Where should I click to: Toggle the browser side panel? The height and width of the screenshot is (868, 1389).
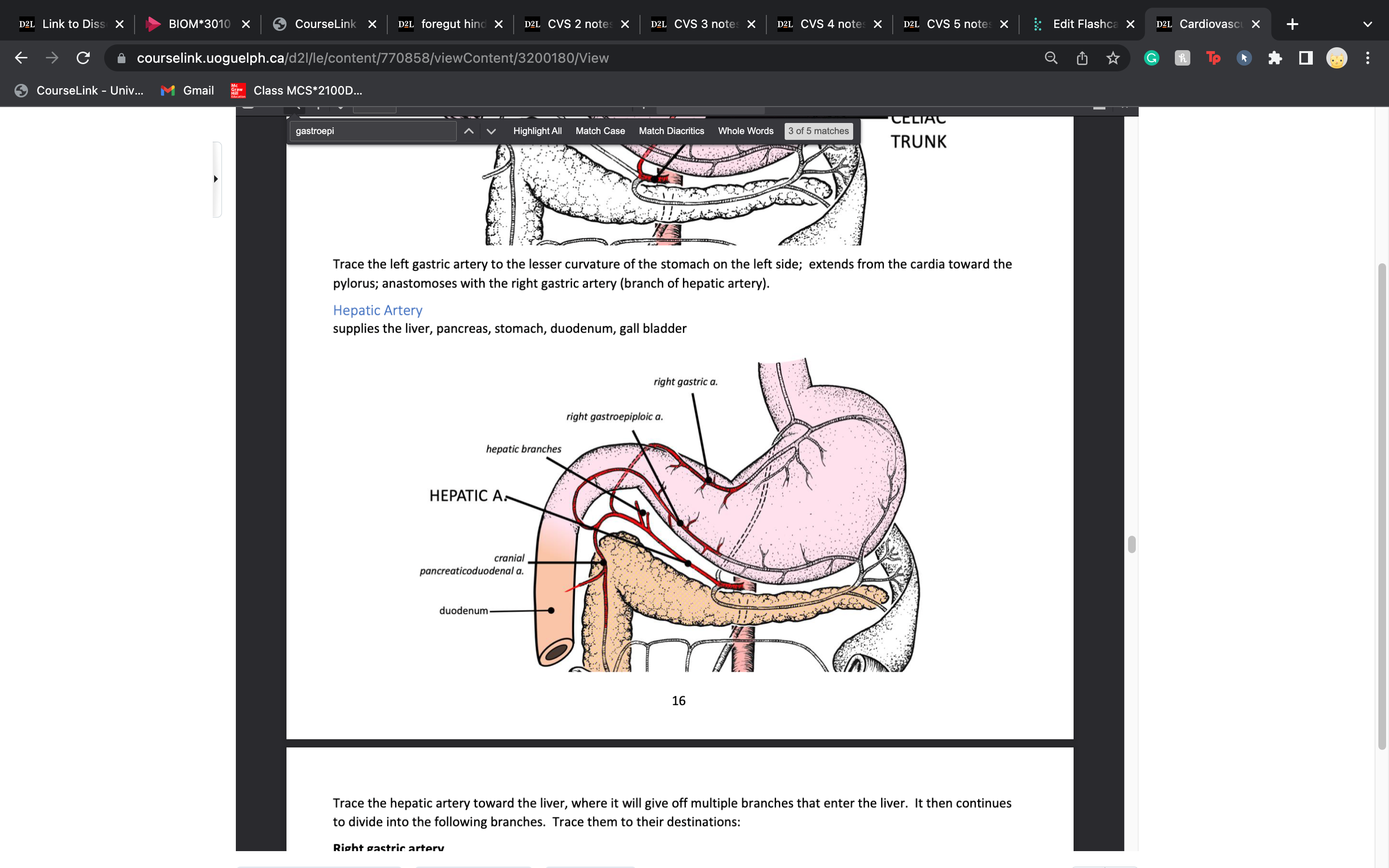point(1306,58)
